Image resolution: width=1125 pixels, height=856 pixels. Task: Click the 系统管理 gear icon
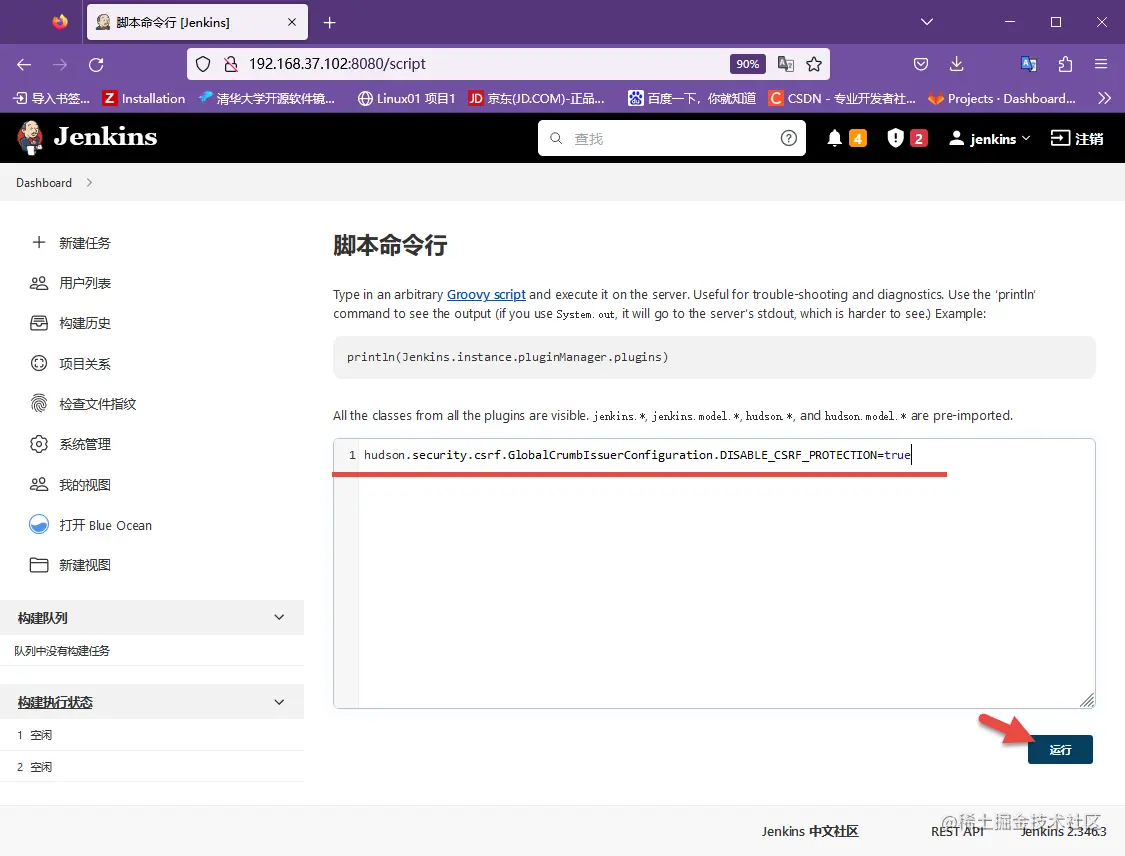[x=39, y=444]
